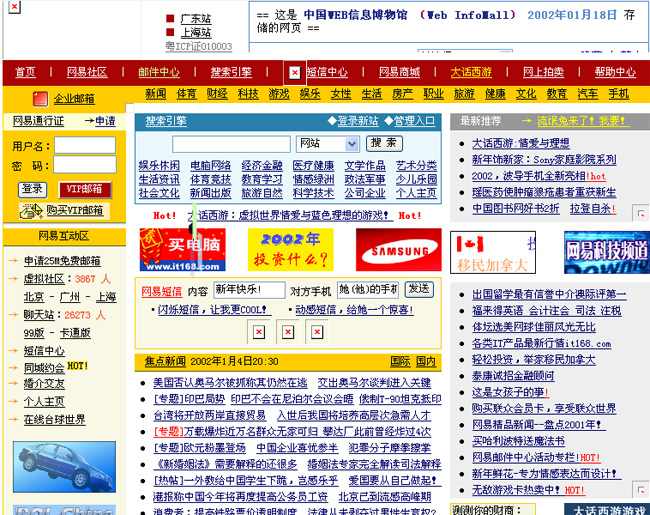Select the 体育 channel tab

[187, 94]
